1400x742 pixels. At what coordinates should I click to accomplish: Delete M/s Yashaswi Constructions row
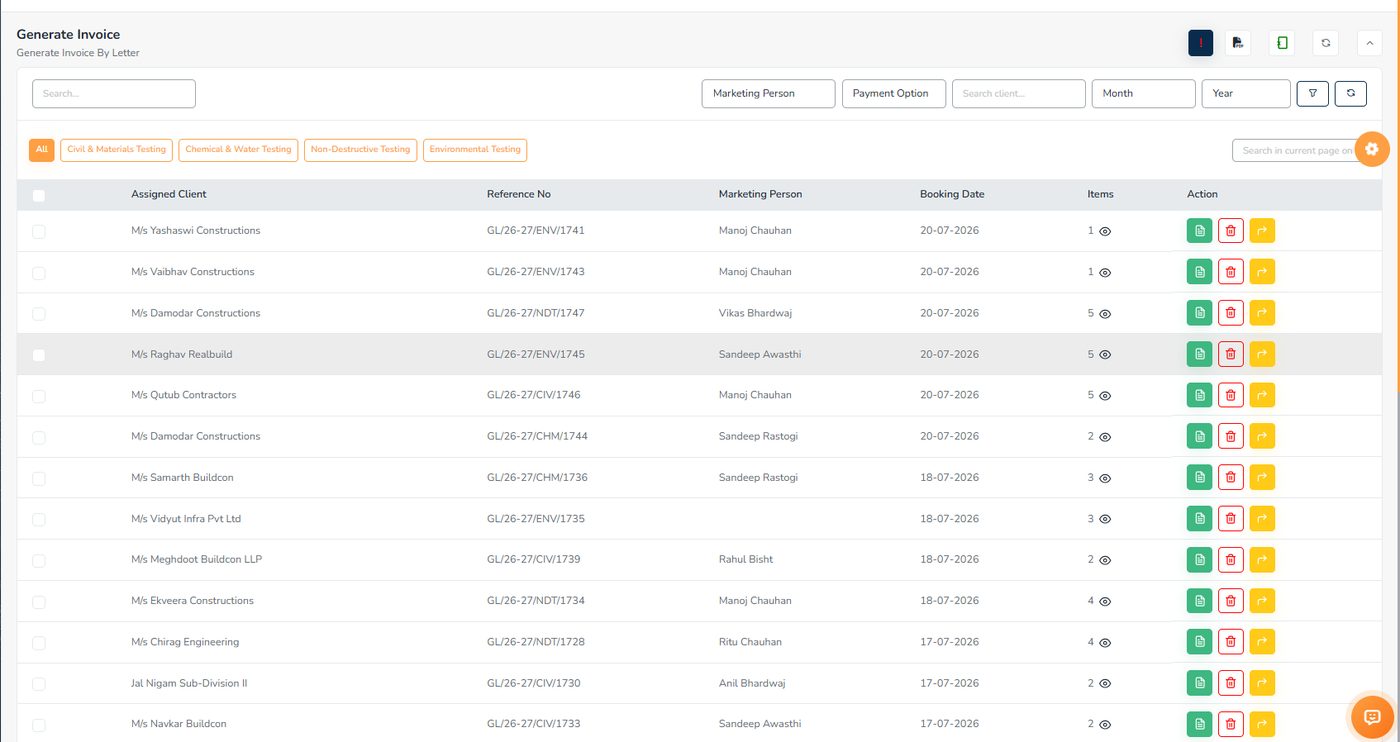click(x=1231, y=231)
